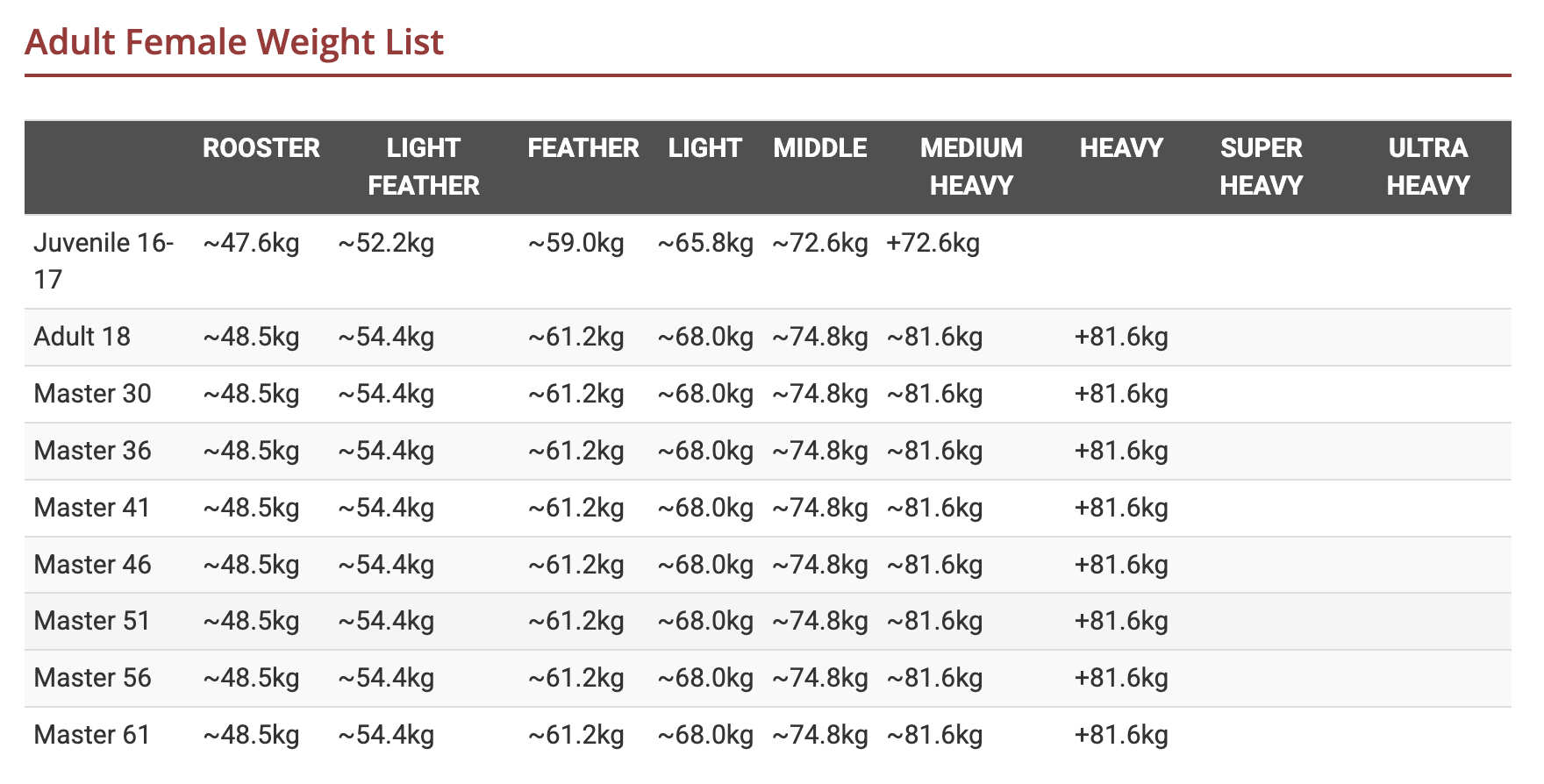
Task: Select the MEDIUM HEAVY column header
Action: (971, 167)
